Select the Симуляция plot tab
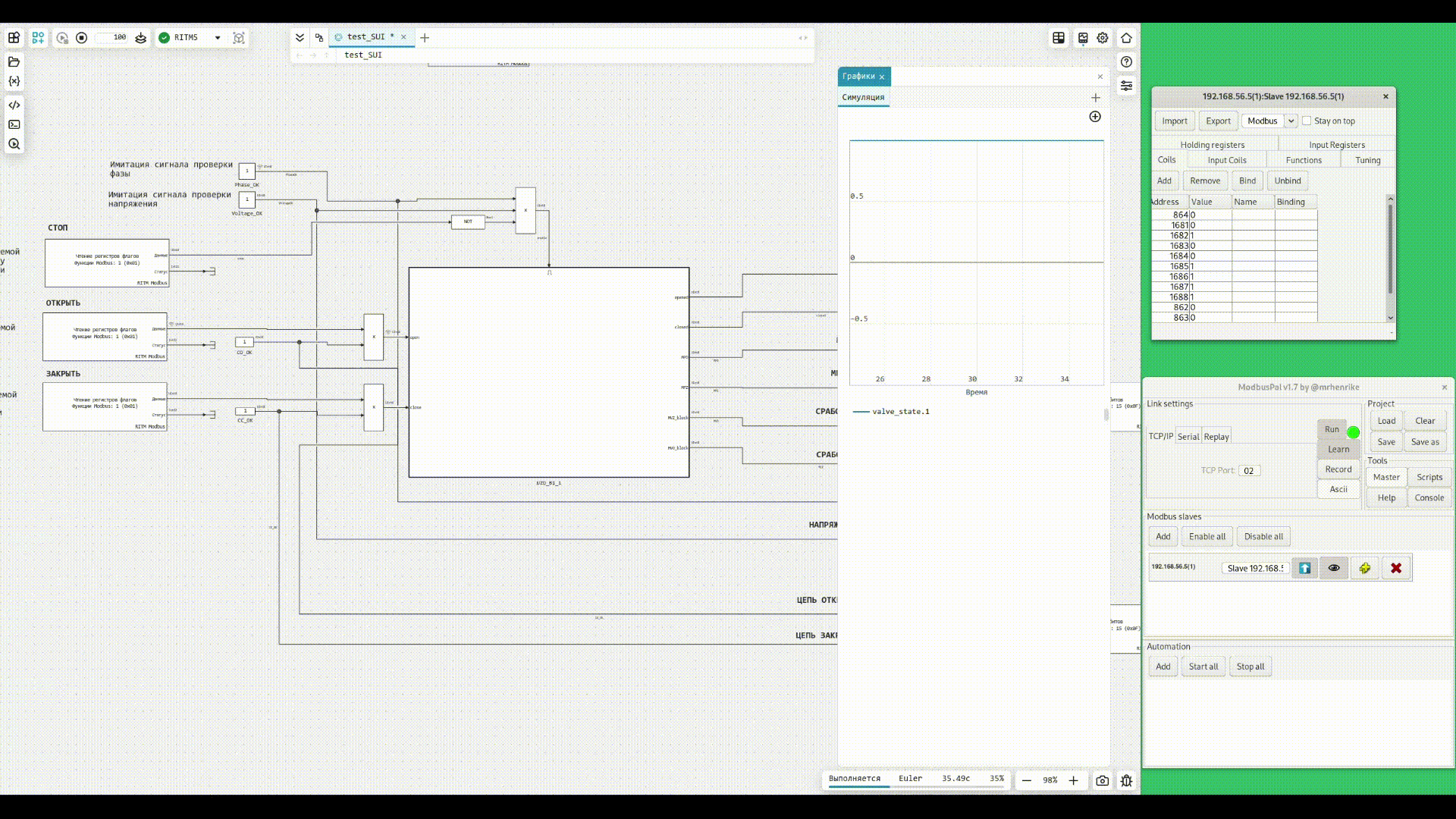 coord(863,97)
